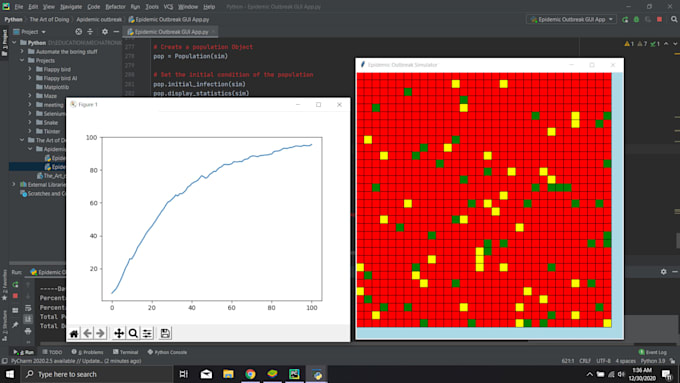Open File Explorer from the taskbar
The width and height of the screenshot is (680, 383).
pyautogui.click(x=228, y=374)
